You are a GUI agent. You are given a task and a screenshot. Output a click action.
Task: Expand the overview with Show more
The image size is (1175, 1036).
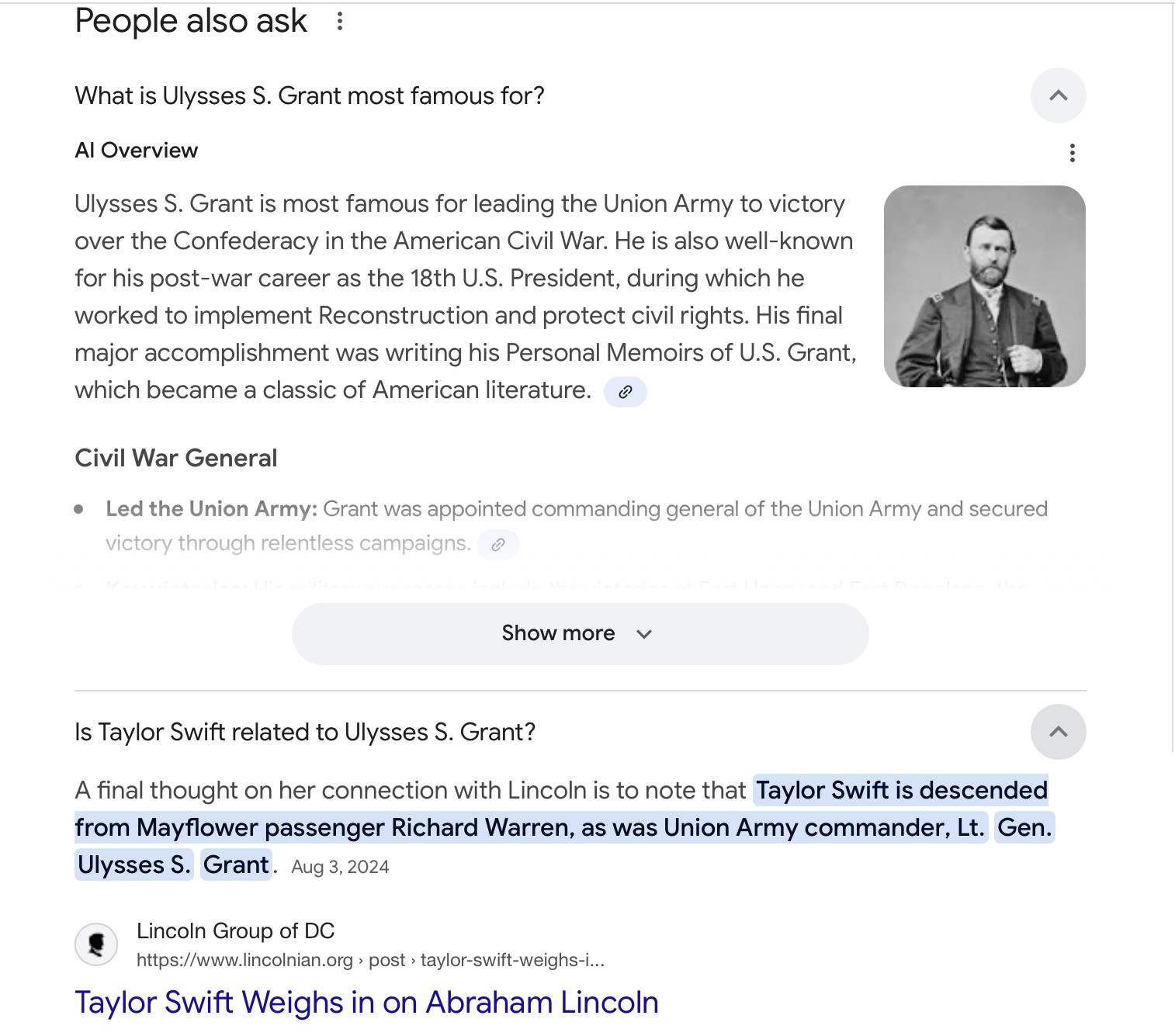click(558, 633)
